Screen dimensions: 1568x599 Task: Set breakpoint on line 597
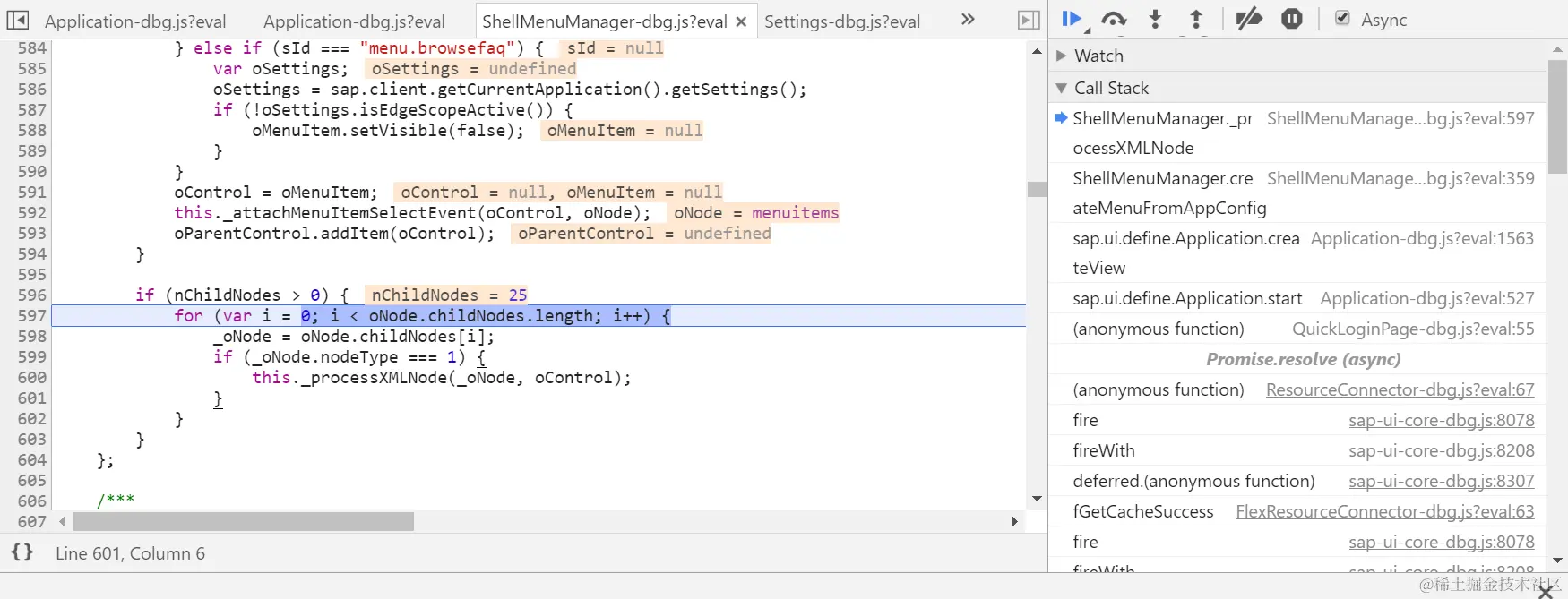(31, 315)
